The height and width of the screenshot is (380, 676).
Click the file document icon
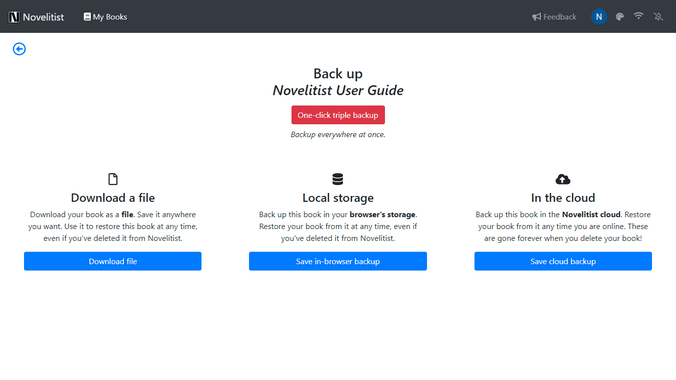tap(113, 179)
